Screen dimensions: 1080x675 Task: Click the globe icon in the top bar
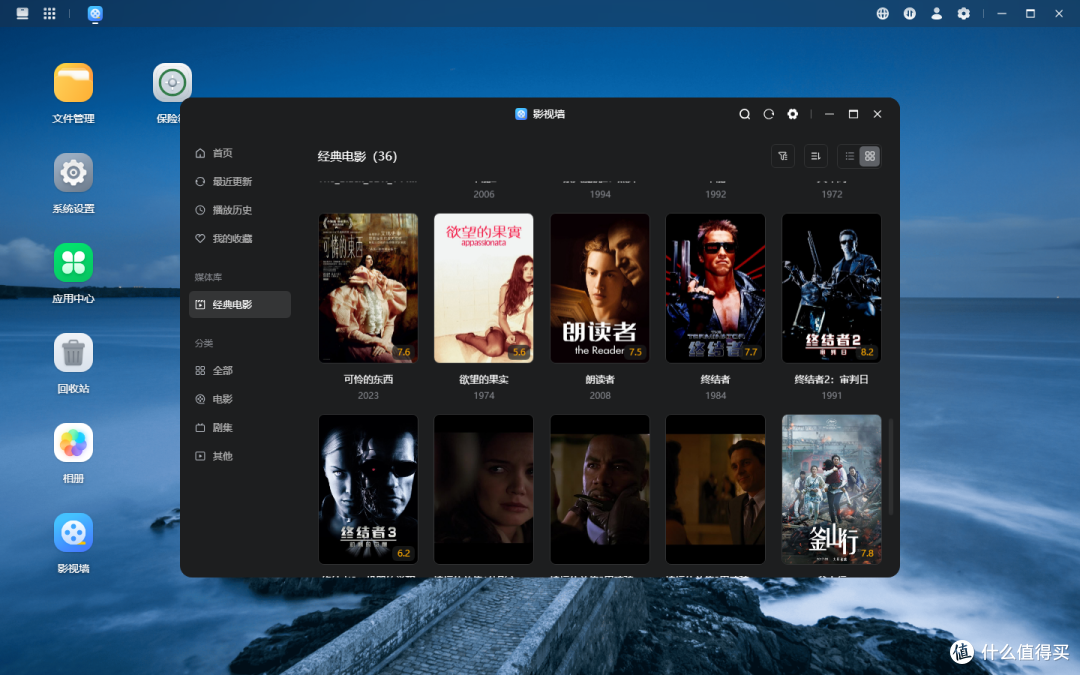(882, 14)
